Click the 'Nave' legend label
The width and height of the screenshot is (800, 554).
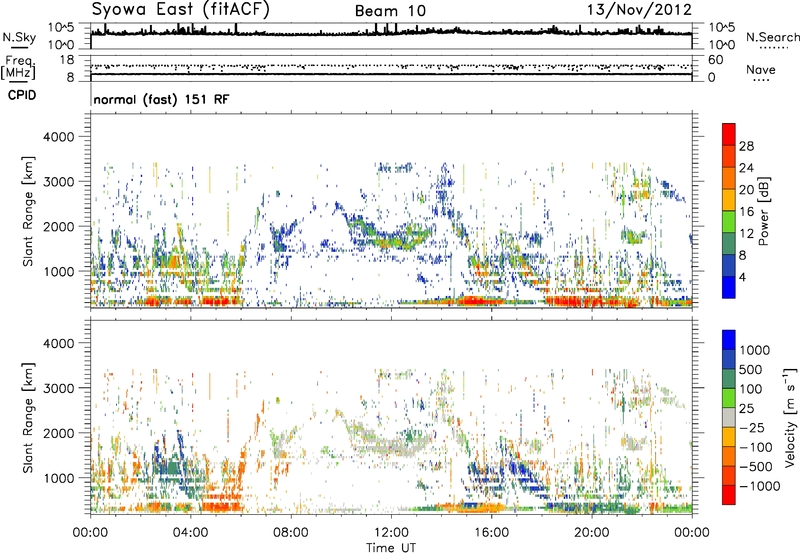point(761,69)
